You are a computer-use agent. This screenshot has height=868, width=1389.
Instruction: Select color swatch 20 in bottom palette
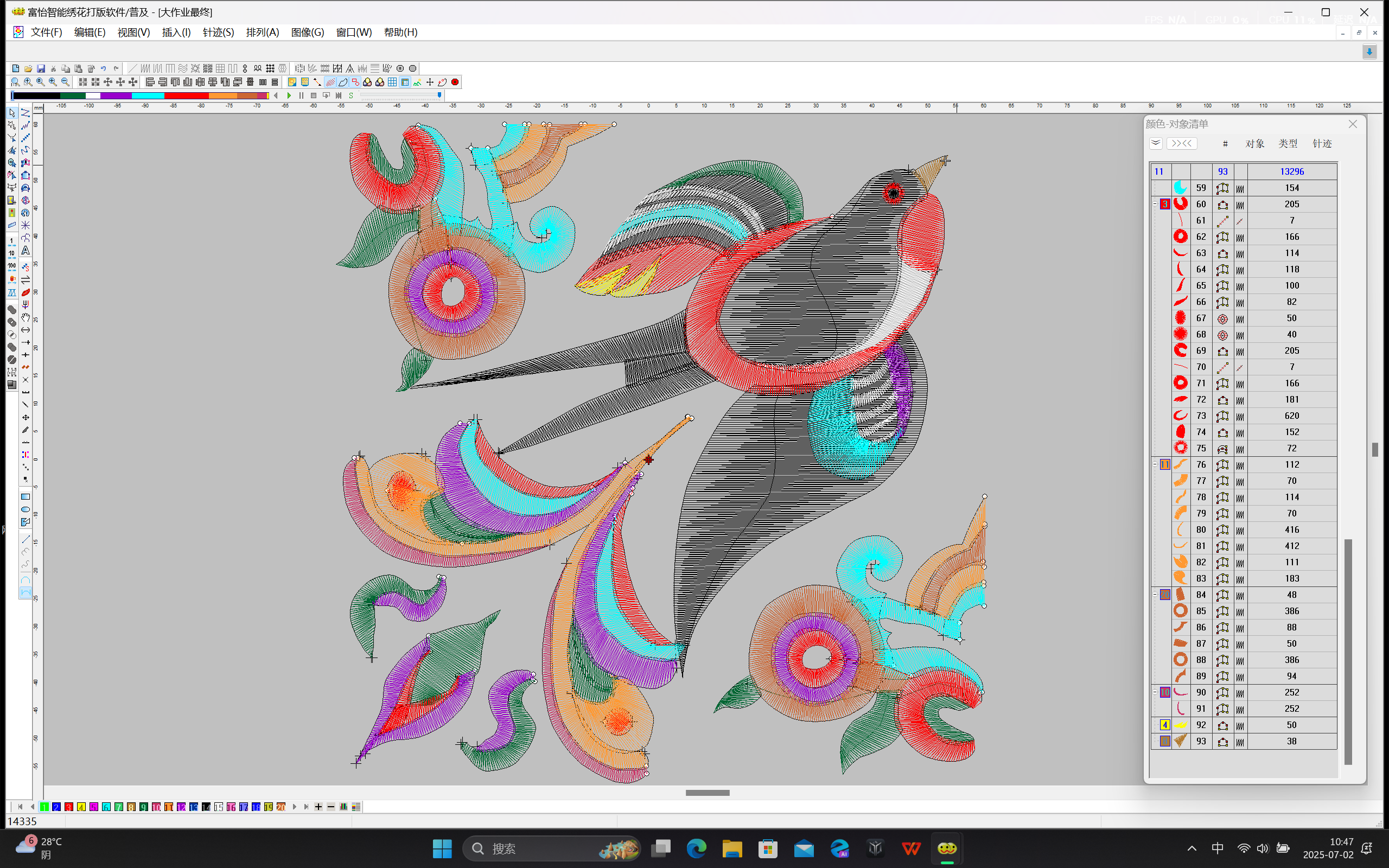click(x=281, y=807)
